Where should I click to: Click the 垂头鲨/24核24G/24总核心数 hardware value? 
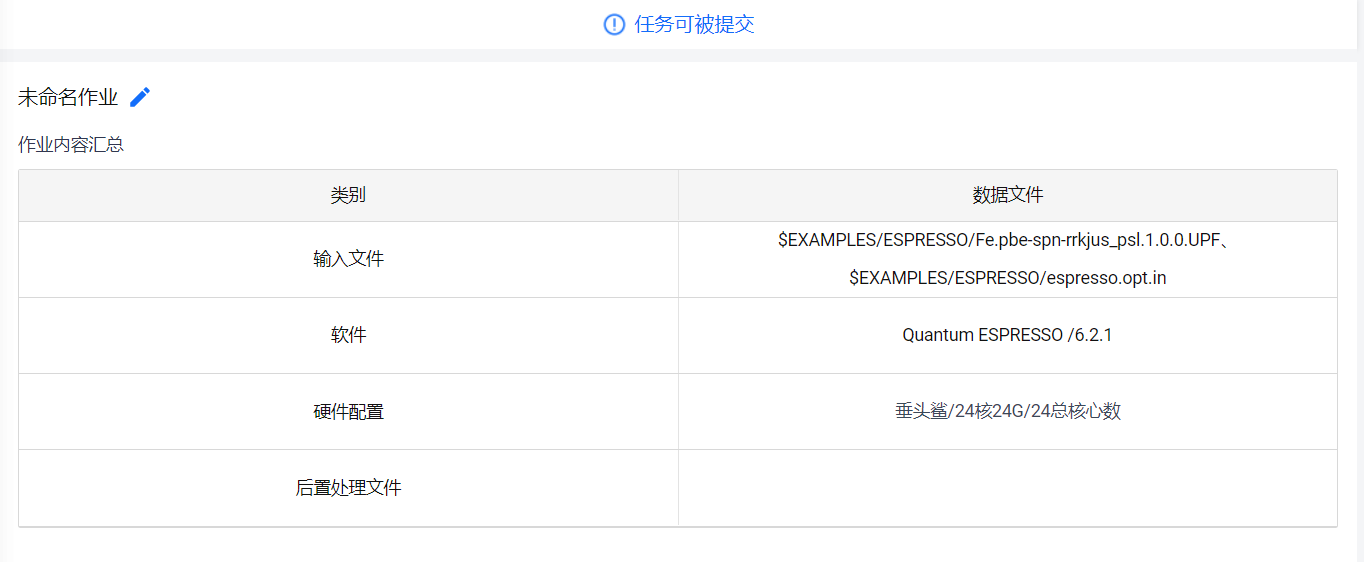tap(1008, 411)
